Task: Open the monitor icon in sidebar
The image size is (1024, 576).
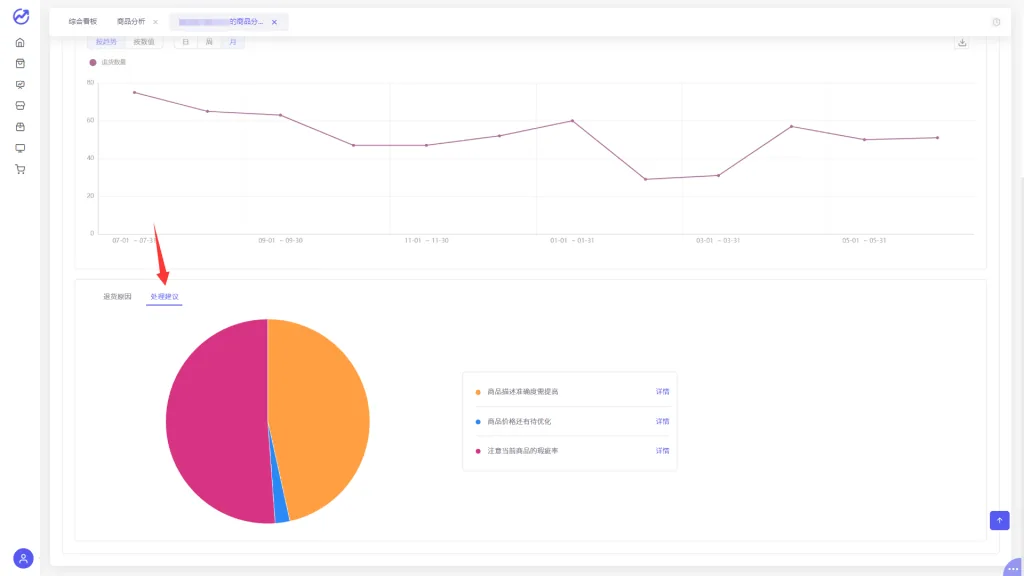Action: (20, 148)
